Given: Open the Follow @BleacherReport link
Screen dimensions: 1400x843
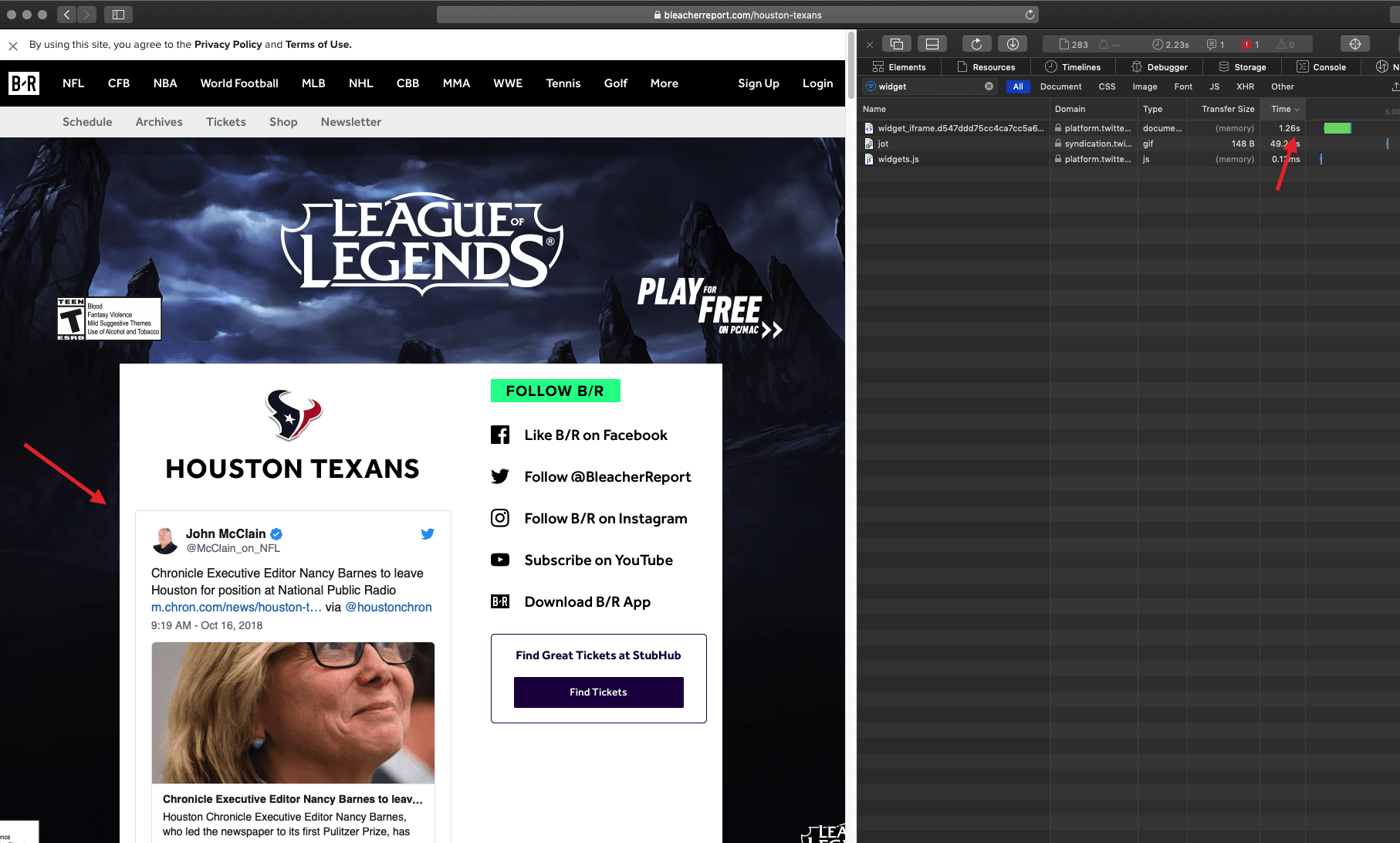Looking at the screenshot, I should point(607,477).
